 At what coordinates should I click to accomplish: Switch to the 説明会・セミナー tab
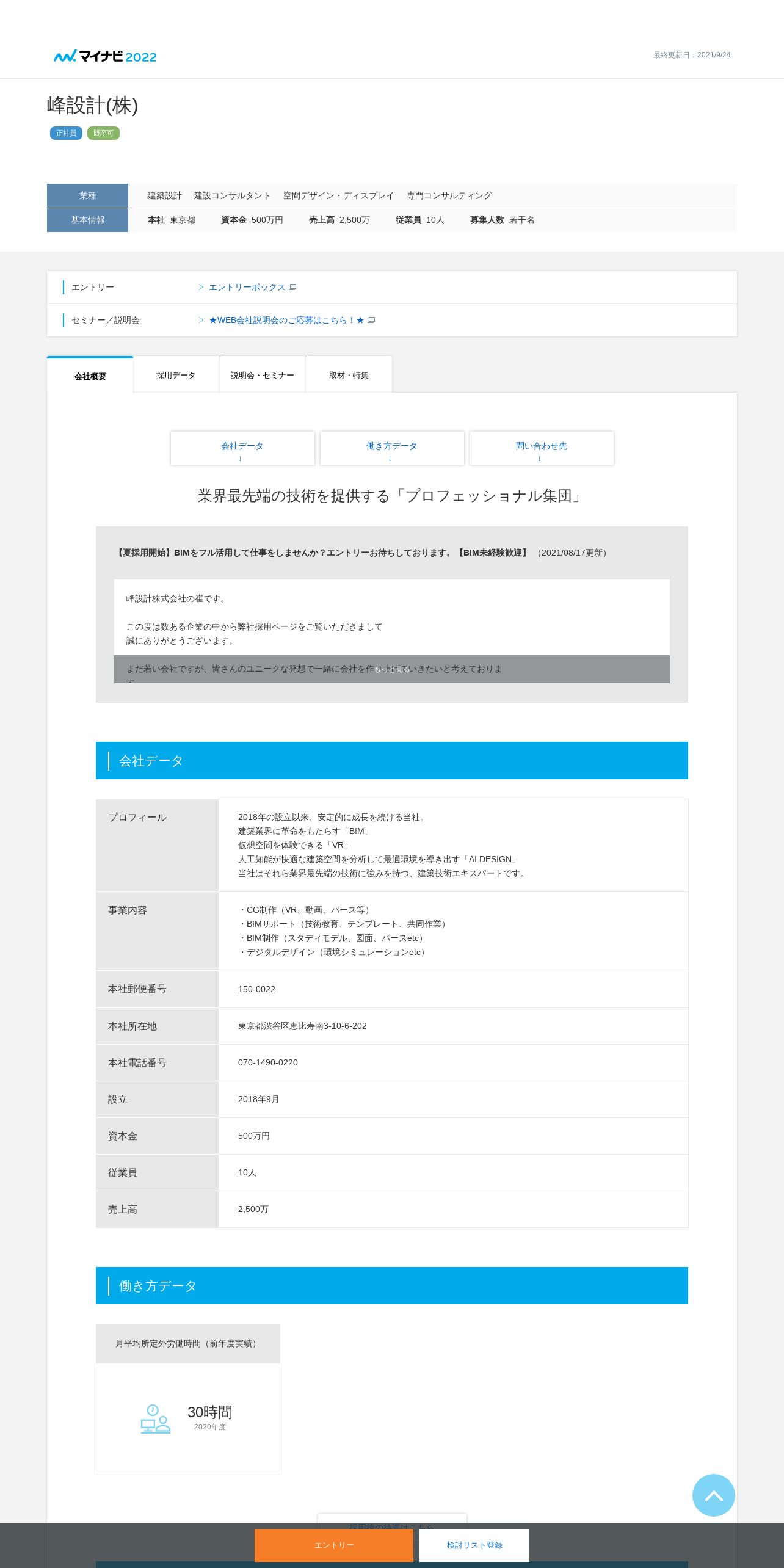(x=263, y=375)
